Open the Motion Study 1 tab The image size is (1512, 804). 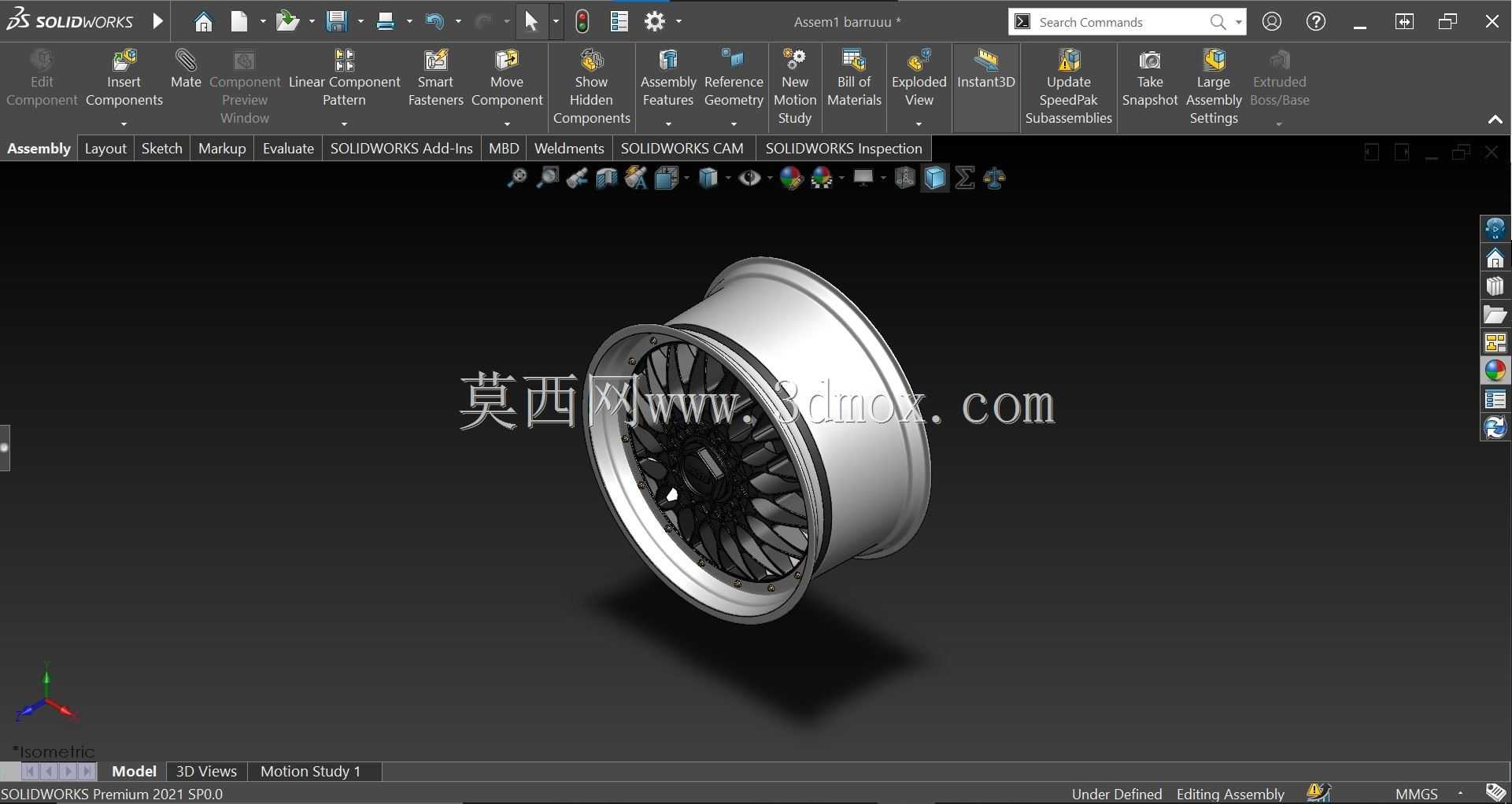click(x=310, y=772)
